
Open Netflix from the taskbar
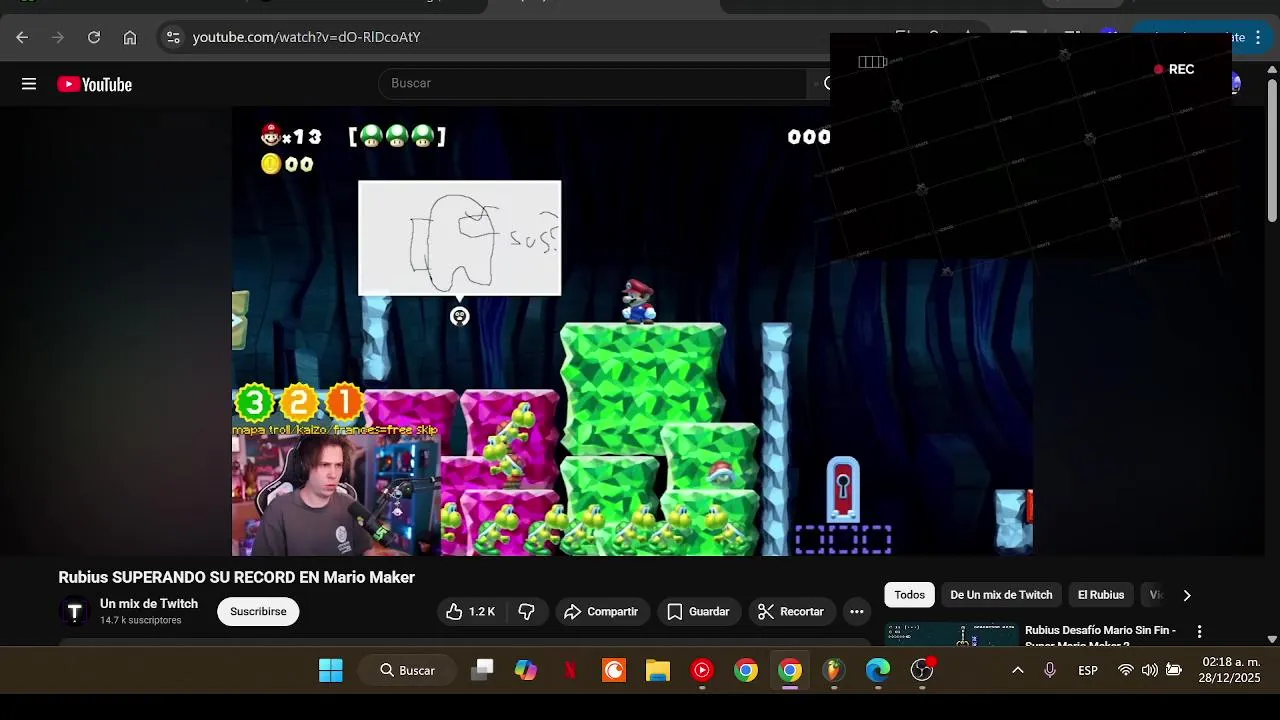point(570,671)
